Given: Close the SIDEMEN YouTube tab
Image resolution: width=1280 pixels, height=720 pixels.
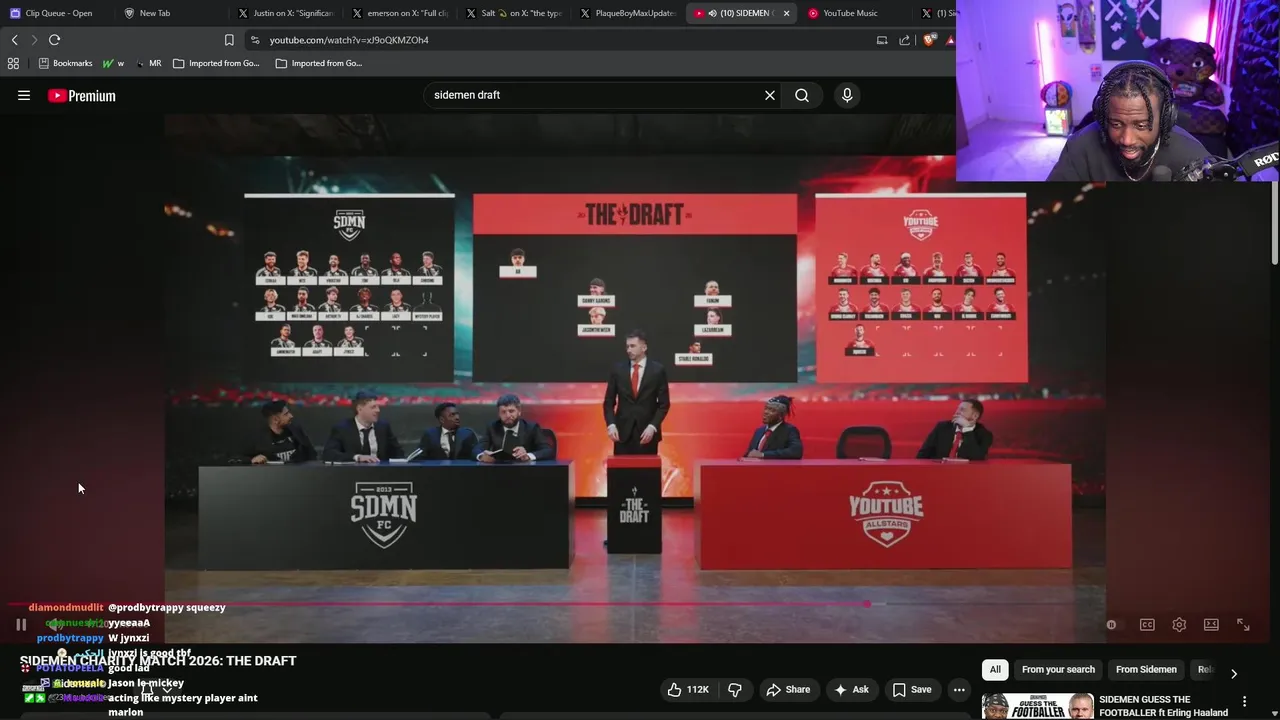Looking at the screenshot, I should [x=786, y=13].
